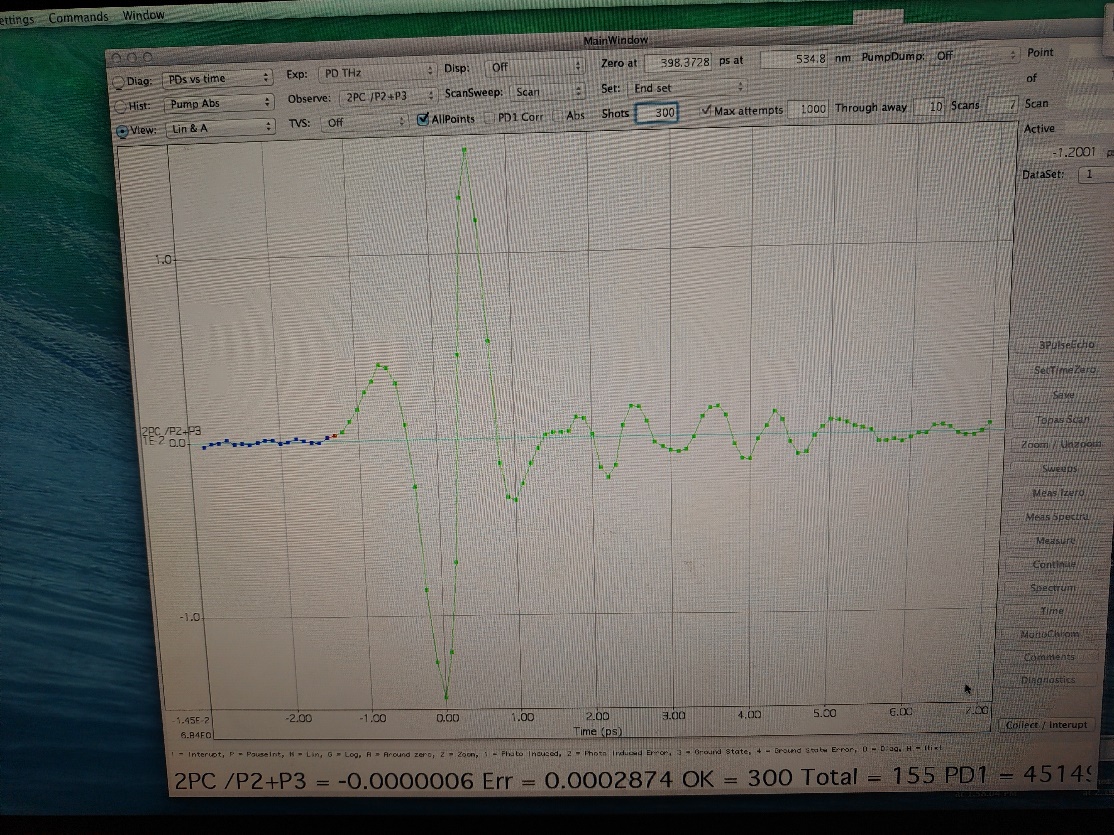1114x835 pixels.
Task: Select the Hist radio button
Action: tap(121, 107)
